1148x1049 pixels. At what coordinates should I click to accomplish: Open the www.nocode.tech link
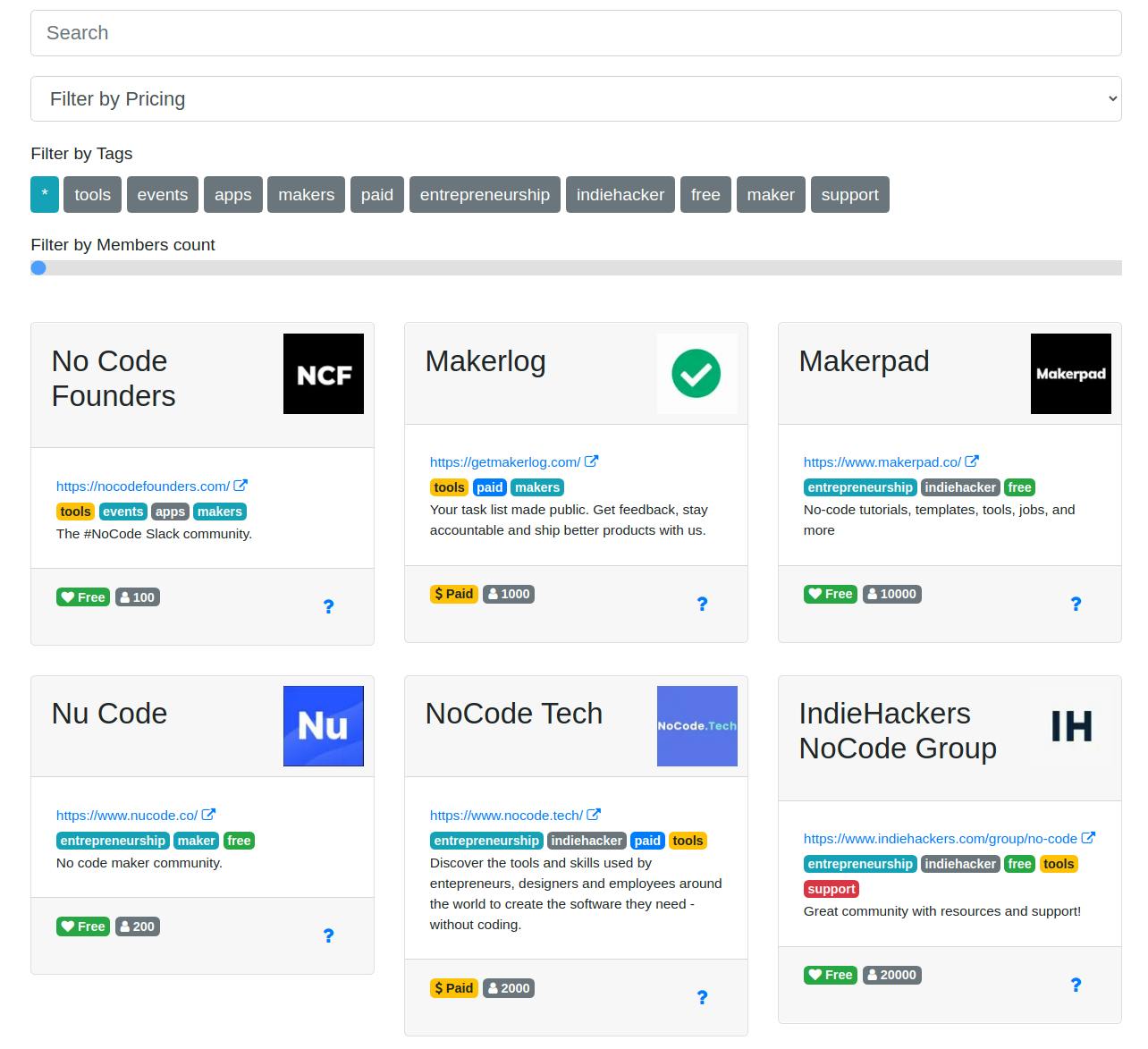[506, 815]
